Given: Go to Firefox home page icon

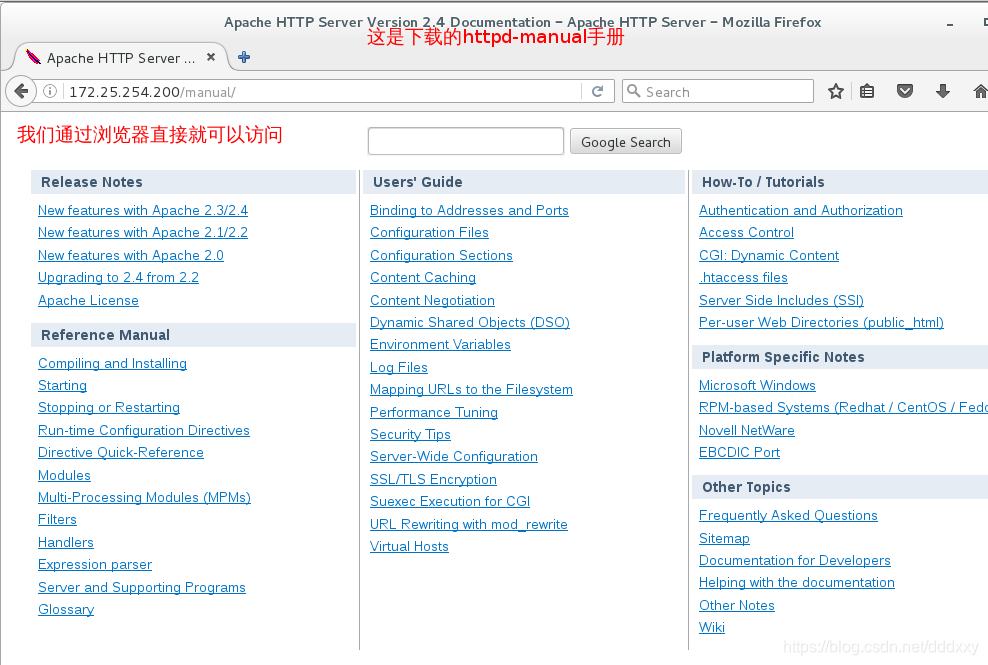Looking at the screenshot, I should (x=980, y=91).
